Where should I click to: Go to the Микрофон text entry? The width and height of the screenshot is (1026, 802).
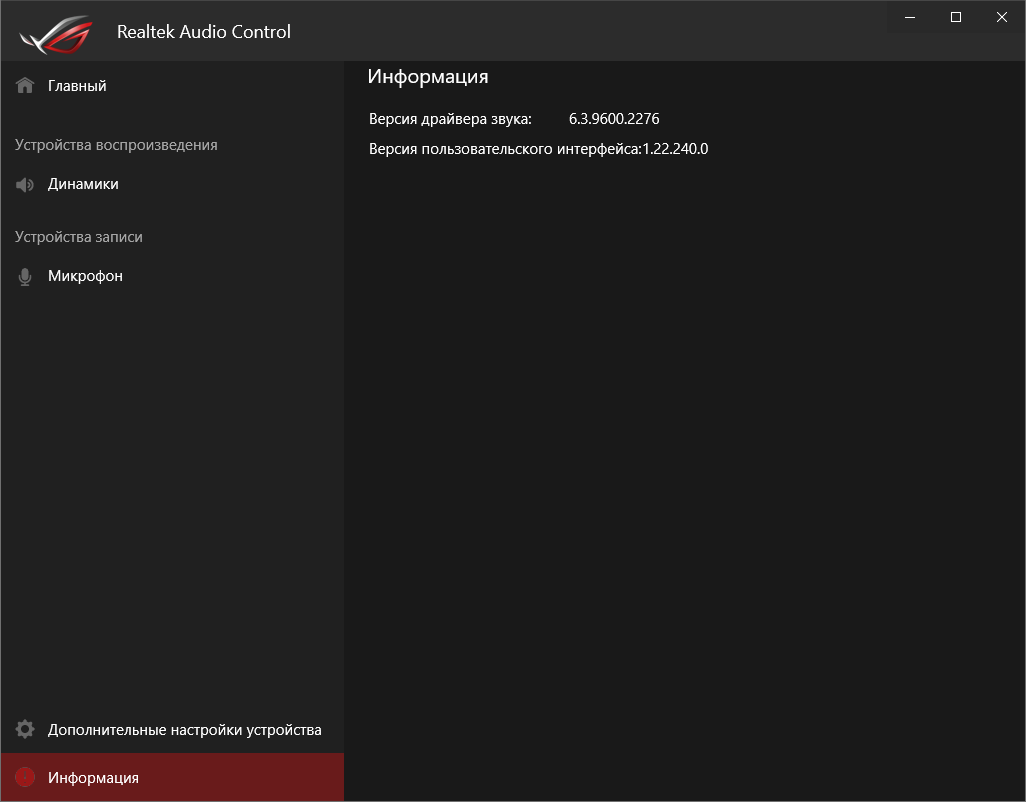pyautogui.click(x=85, y=276)
